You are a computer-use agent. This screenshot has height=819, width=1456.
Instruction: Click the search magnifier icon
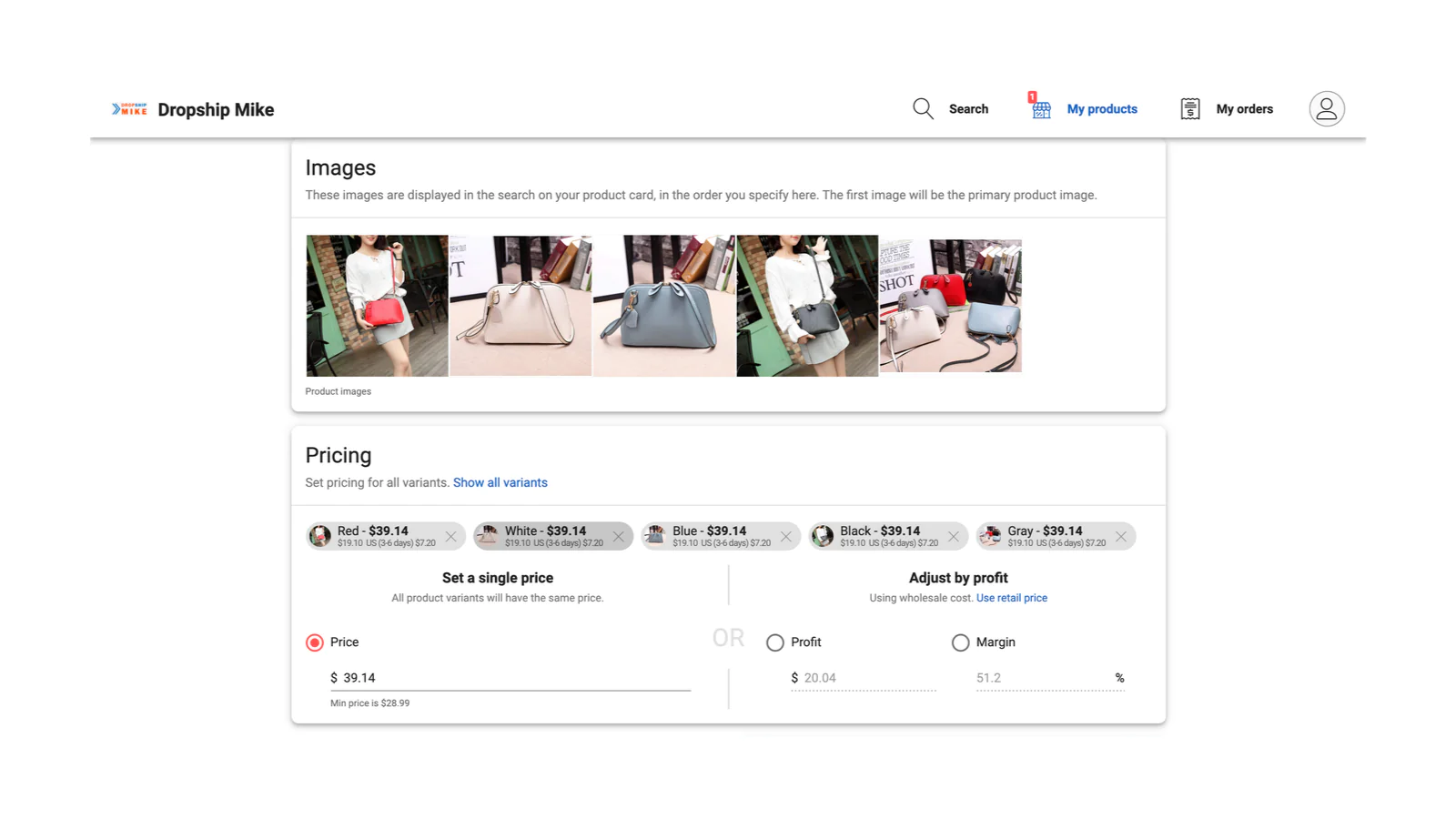tap(923, 109)
